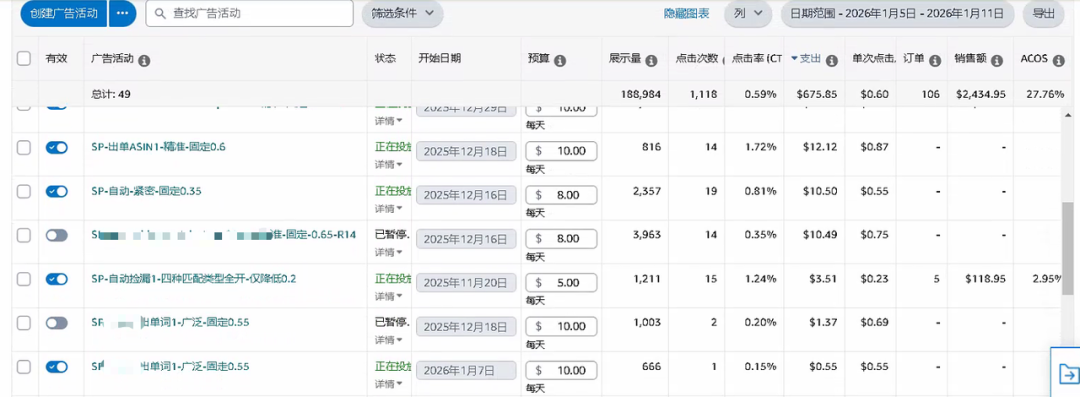The image size is (1080, 397).
Task: Select checkbox for SP-自动捡漏1 row
Action: pyautogui.click(x=24, y=279)
